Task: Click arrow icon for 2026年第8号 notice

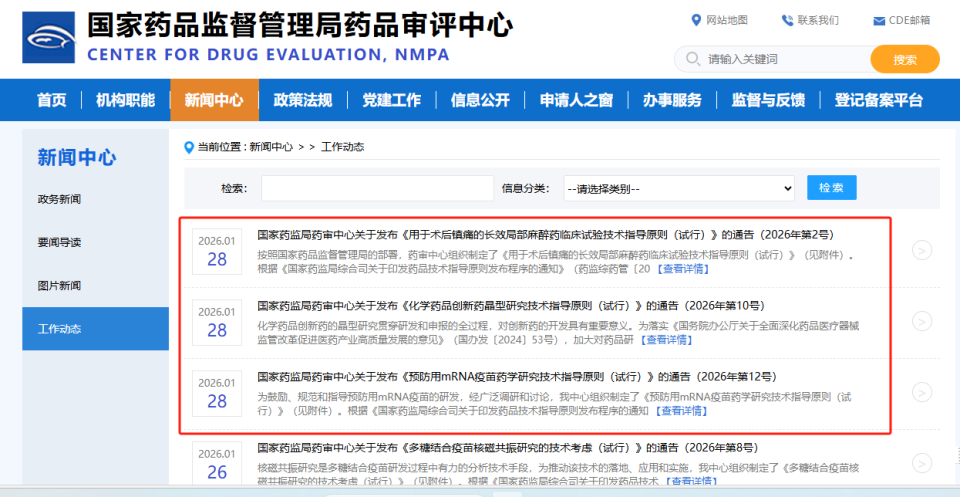Action: pyautogui.click(x=921, y=463)
